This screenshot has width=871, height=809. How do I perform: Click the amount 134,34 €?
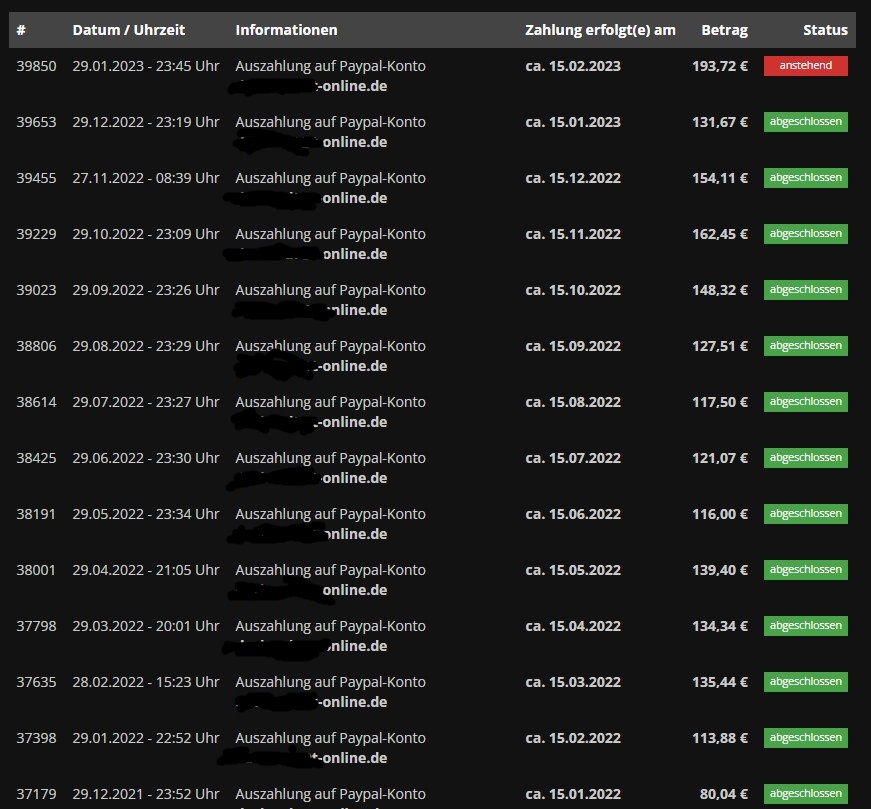720,626
